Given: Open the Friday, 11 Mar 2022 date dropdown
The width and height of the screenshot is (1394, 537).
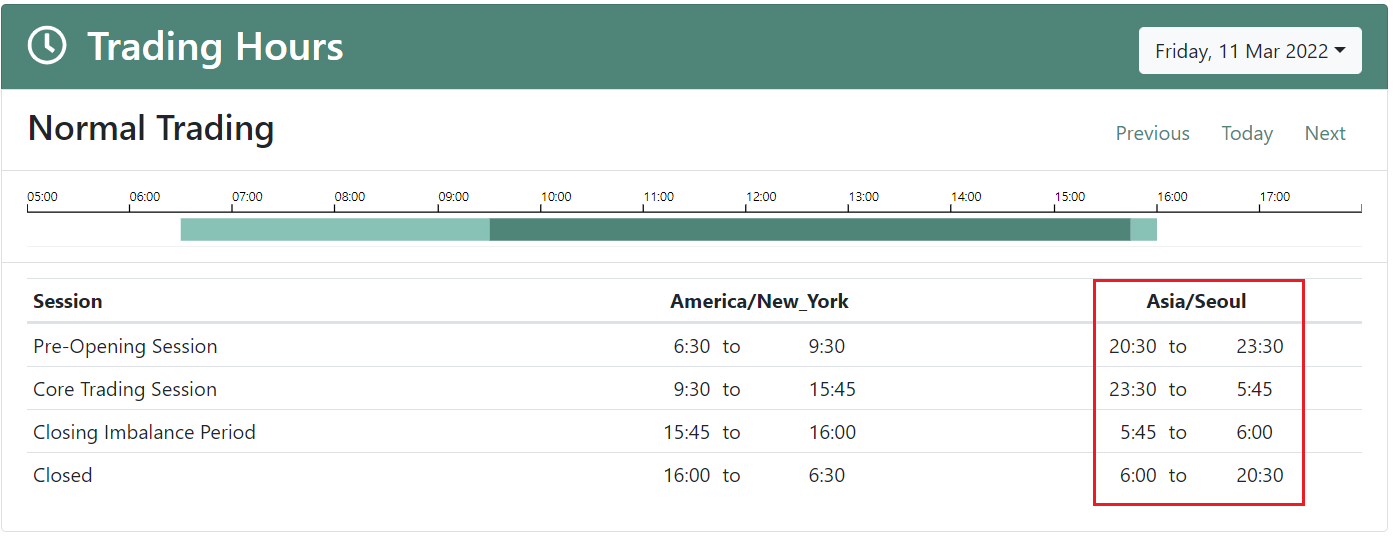Looking at the screenshot, I should 1250,51.
